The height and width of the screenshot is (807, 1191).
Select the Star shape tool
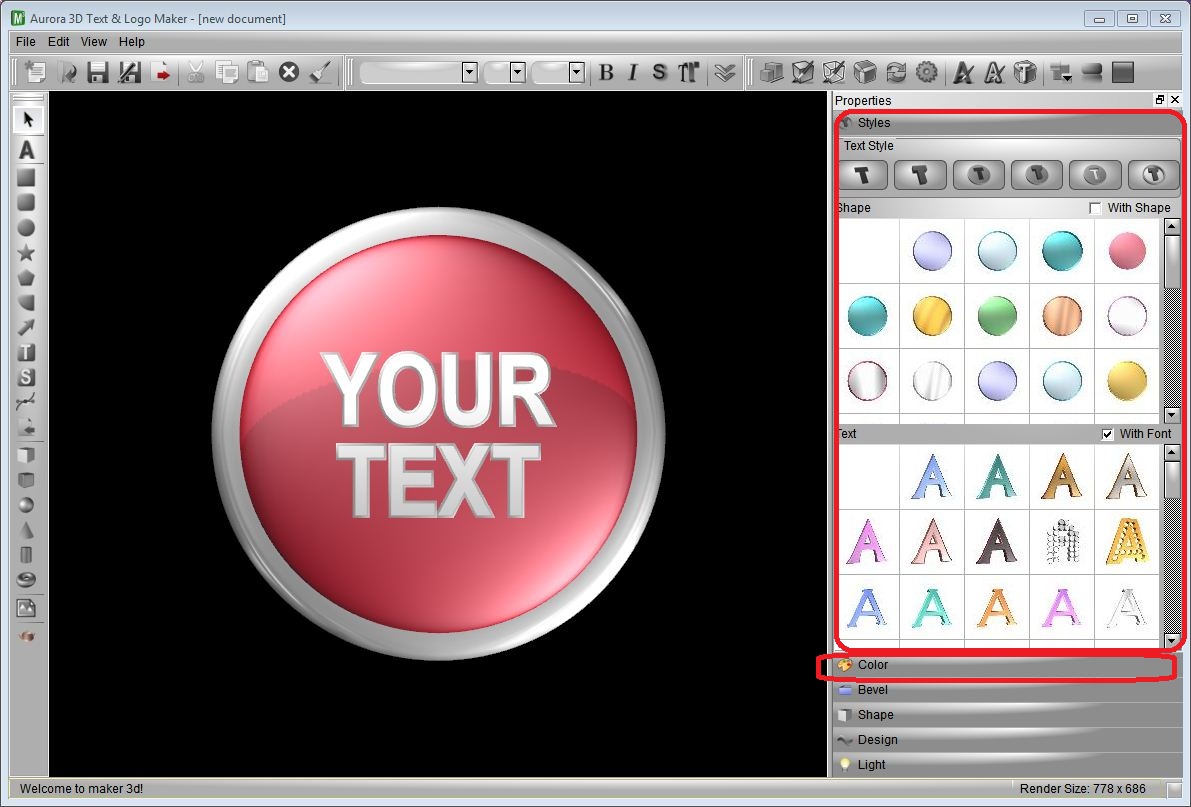27,253
